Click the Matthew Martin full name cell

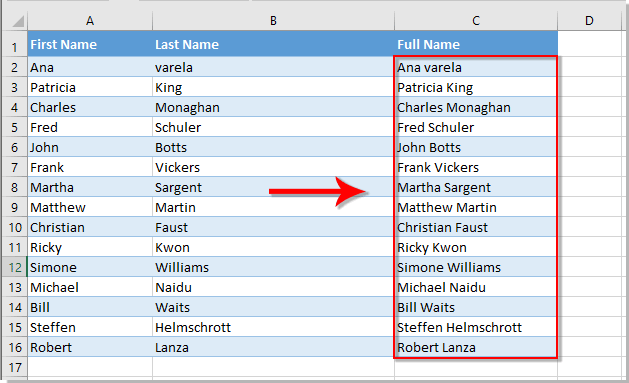click(476, 207)
